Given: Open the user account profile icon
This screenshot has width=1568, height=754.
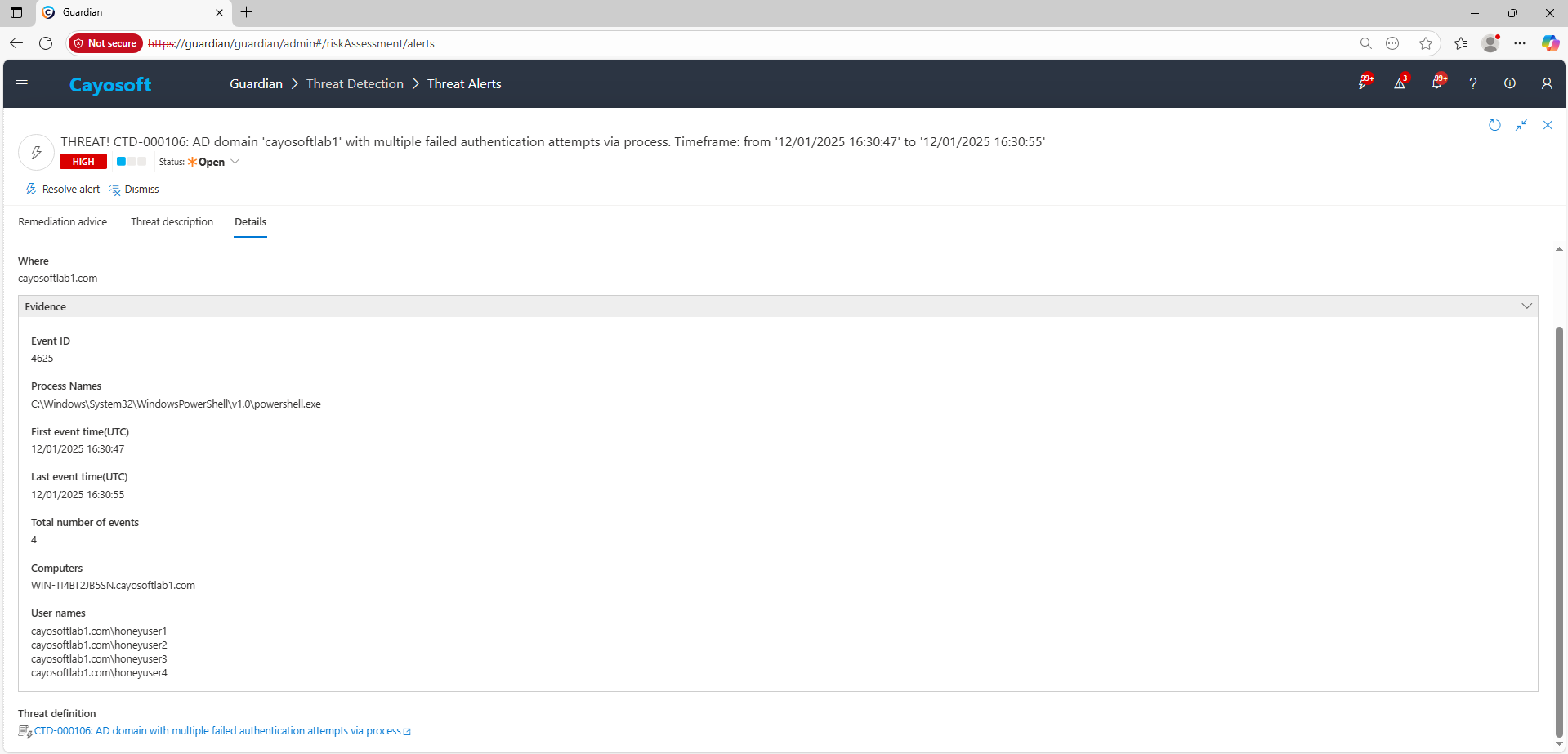Looking at the screenshot, I should [1547, 83].
